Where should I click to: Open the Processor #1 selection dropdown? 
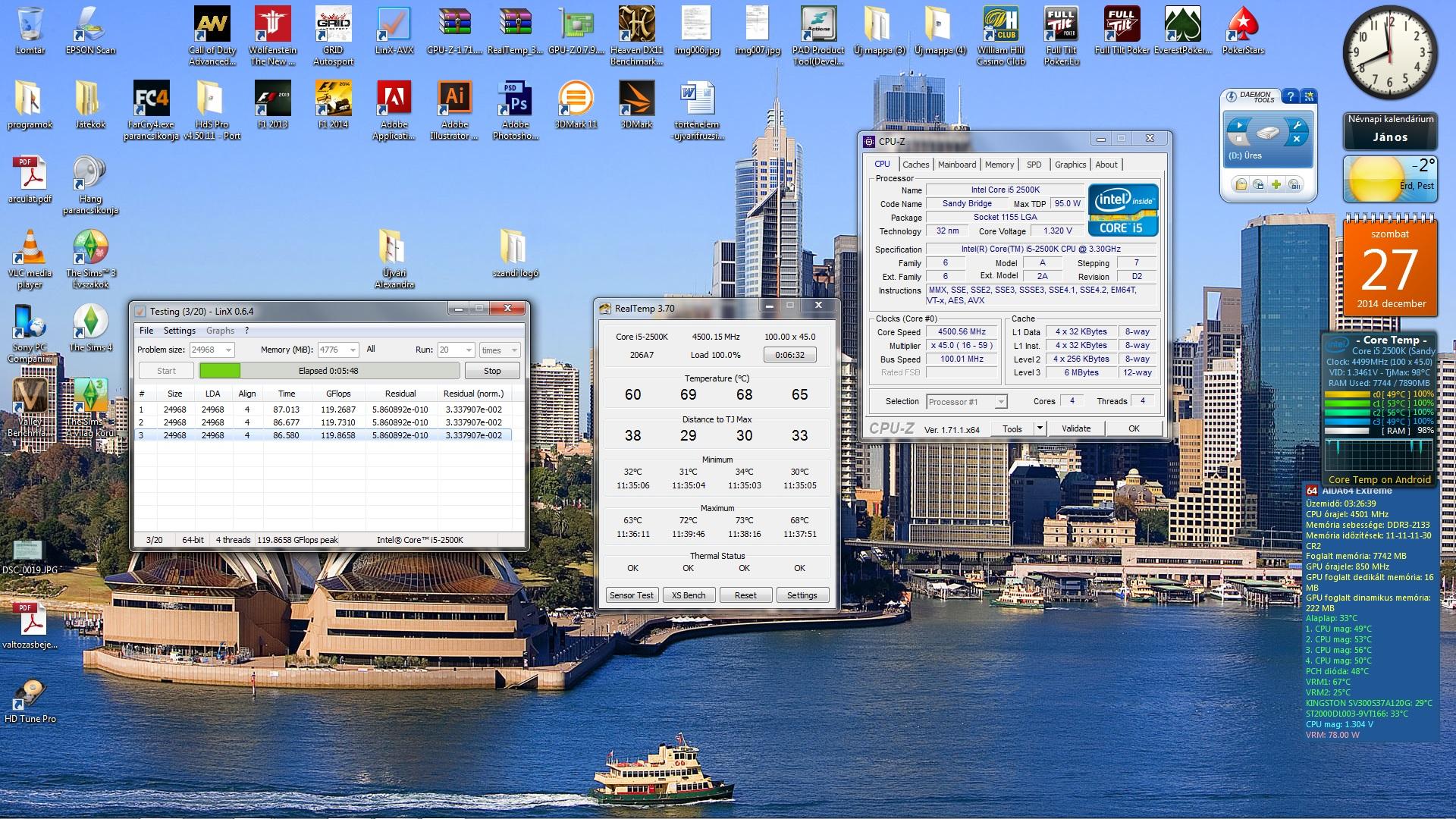(x=1001, y=402)
